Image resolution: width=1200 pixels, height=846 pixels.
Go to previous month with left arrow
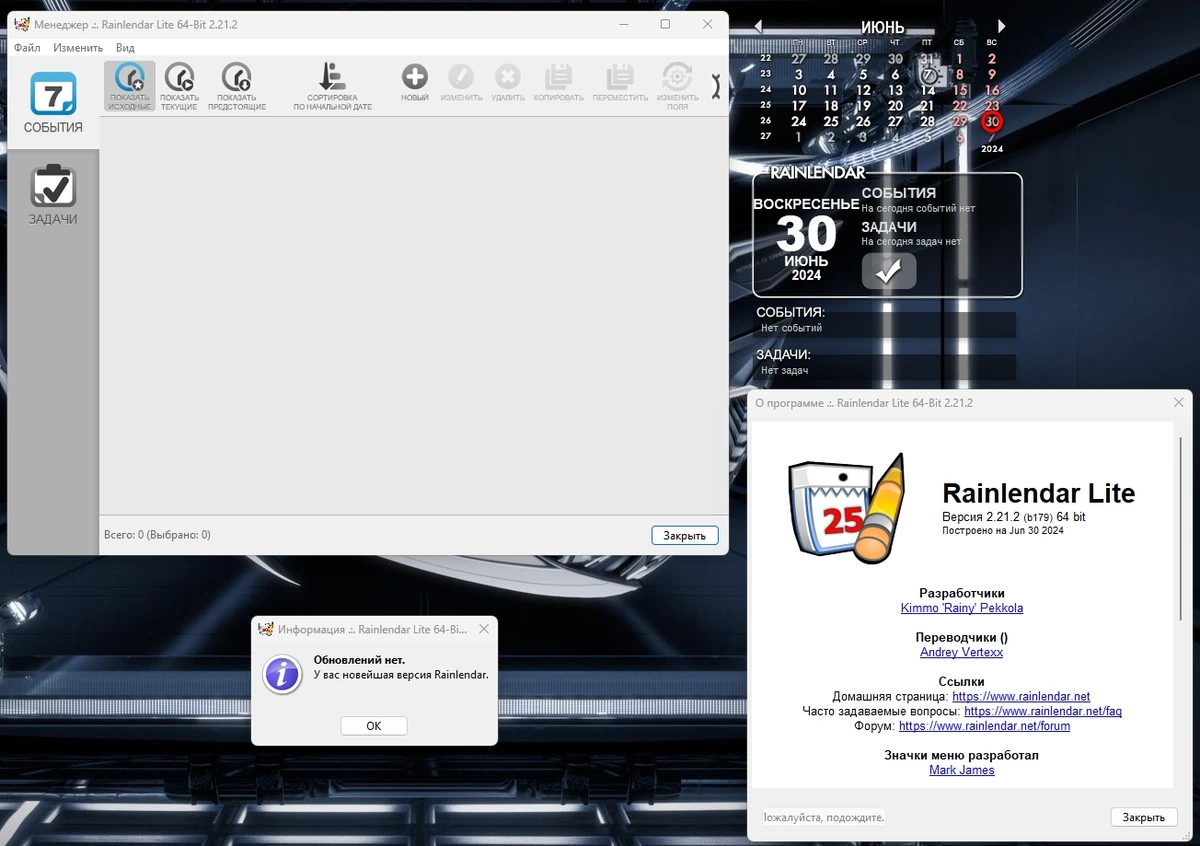click(x=758, y=27)
